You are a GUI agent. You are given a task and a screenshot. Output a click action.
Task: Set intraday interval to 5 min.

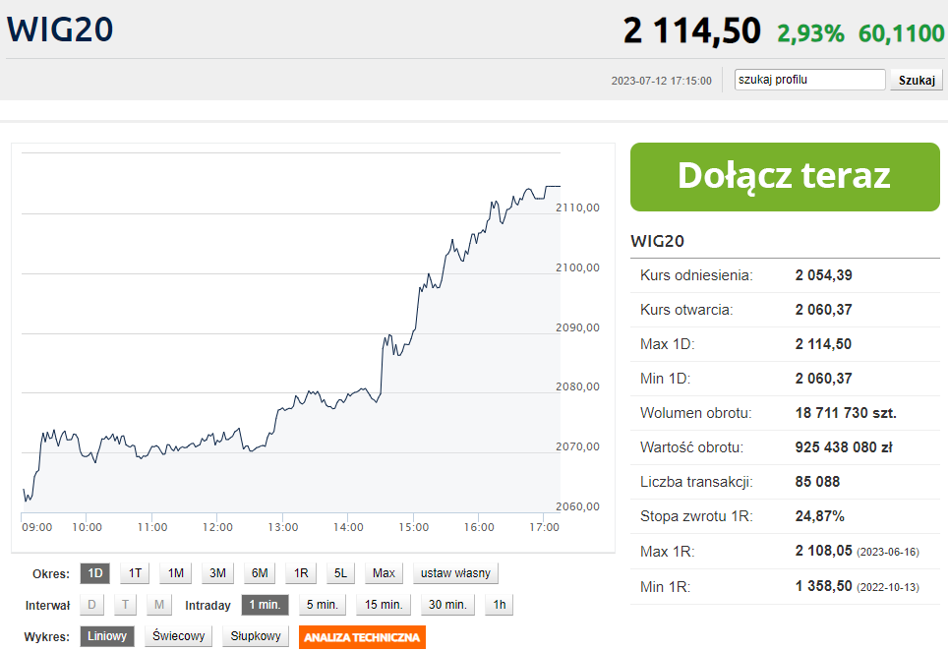pos(322,604)
